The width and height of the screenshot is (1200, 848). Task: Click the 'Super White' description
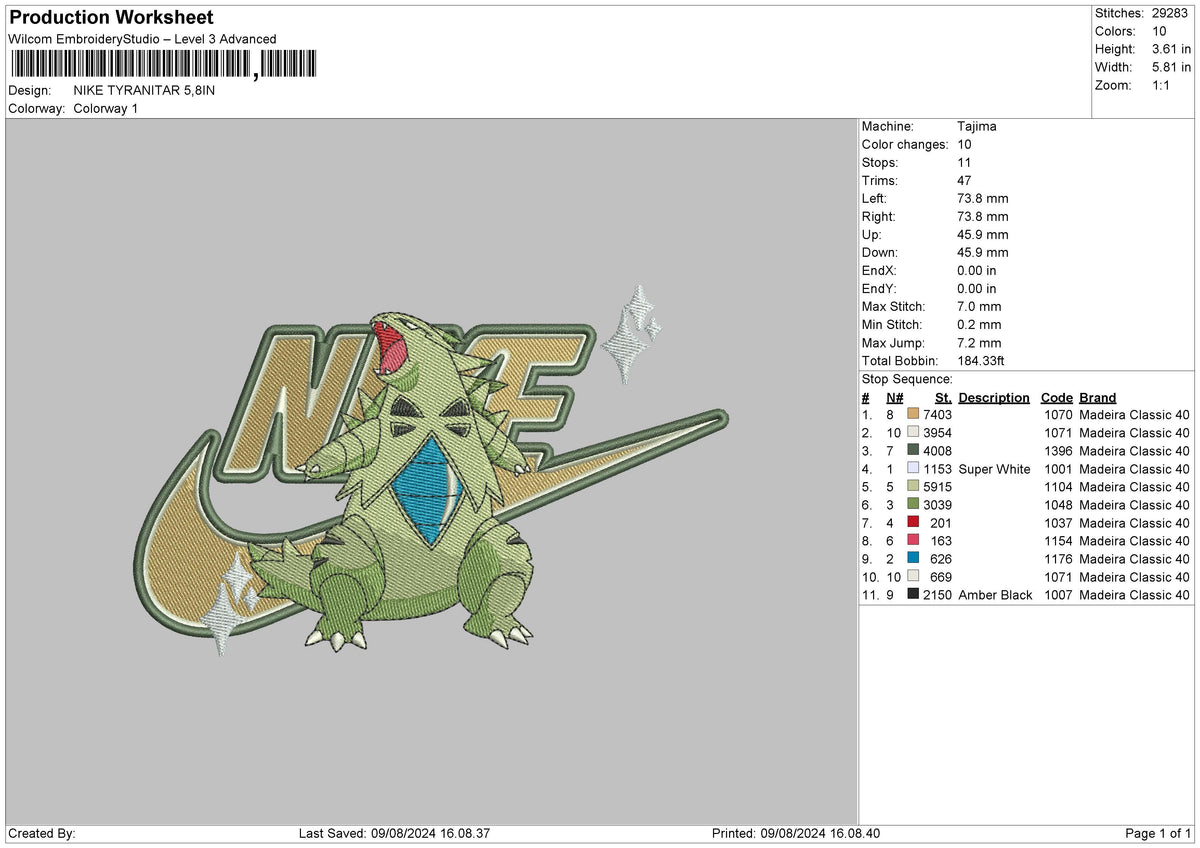(x=994, y=469)
